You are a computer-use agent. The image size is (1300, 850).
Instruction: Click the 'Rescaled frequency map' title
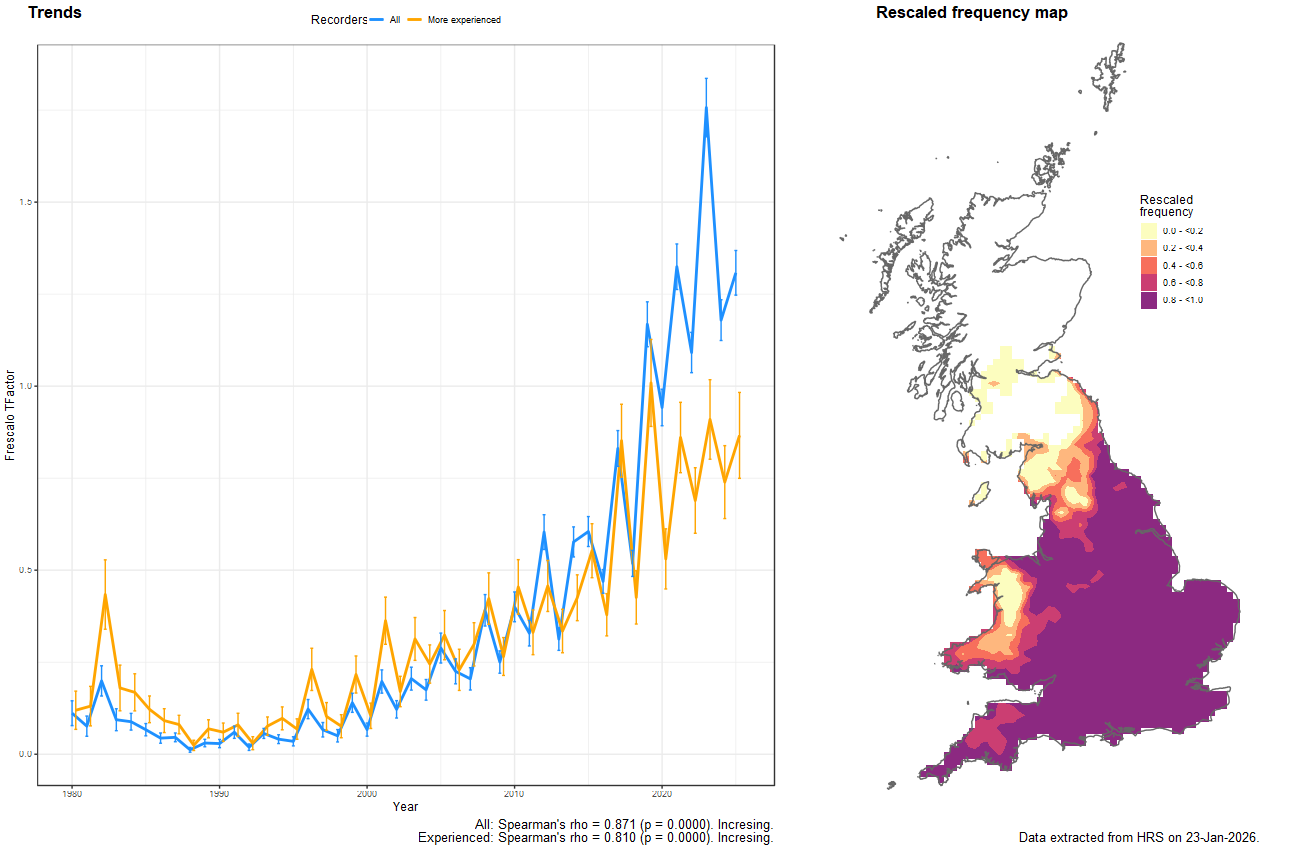(971, 13)
